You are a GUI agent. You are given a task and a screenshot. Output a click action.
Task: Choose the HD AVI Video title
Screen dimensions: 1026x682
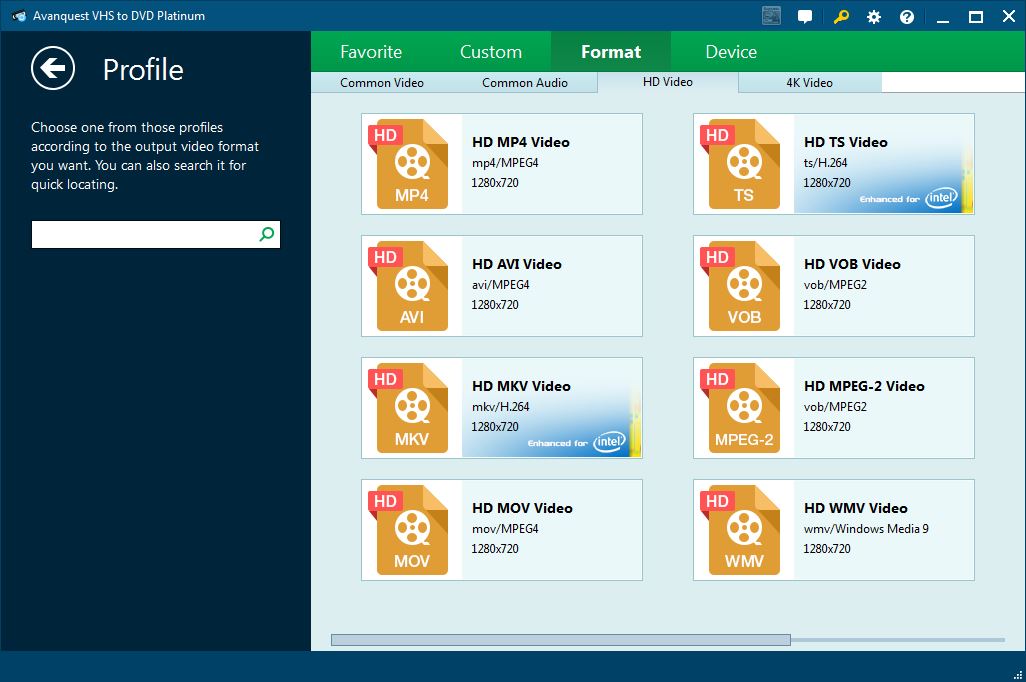tap(517, 264)
